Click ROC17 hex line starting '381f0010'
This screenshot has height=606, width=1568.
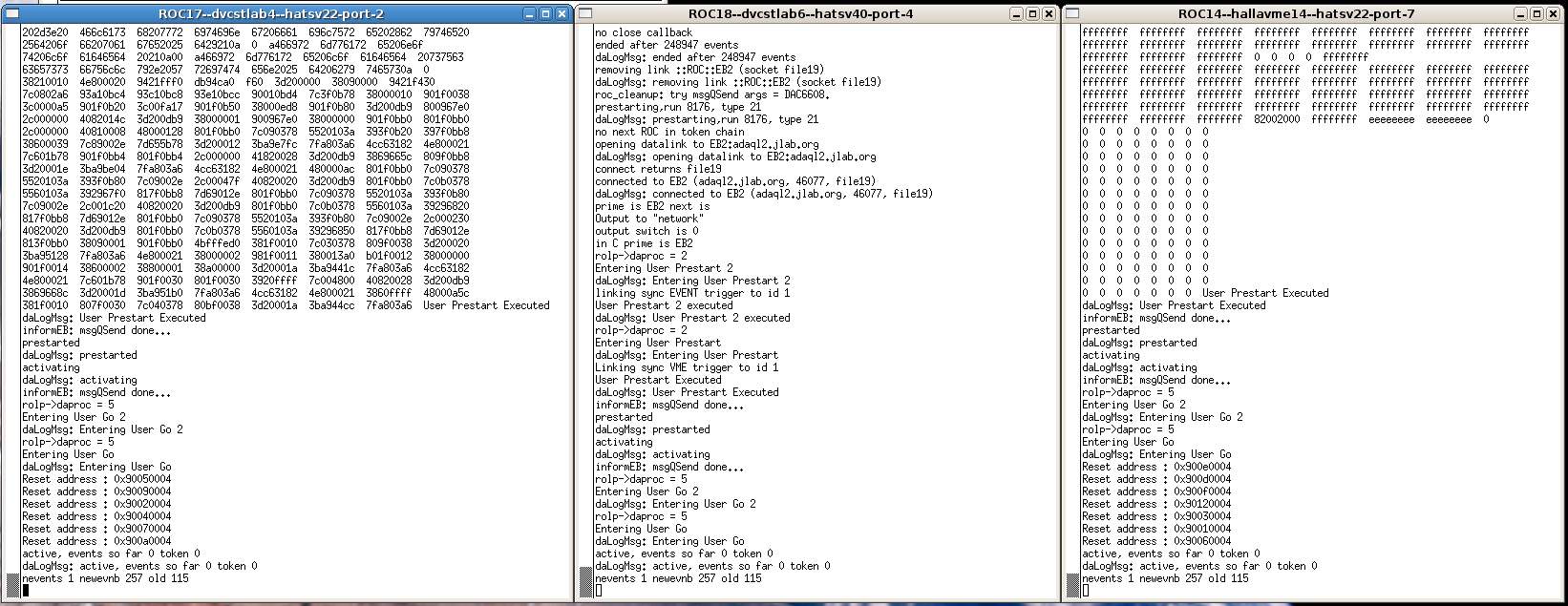(x=286, y=305)
